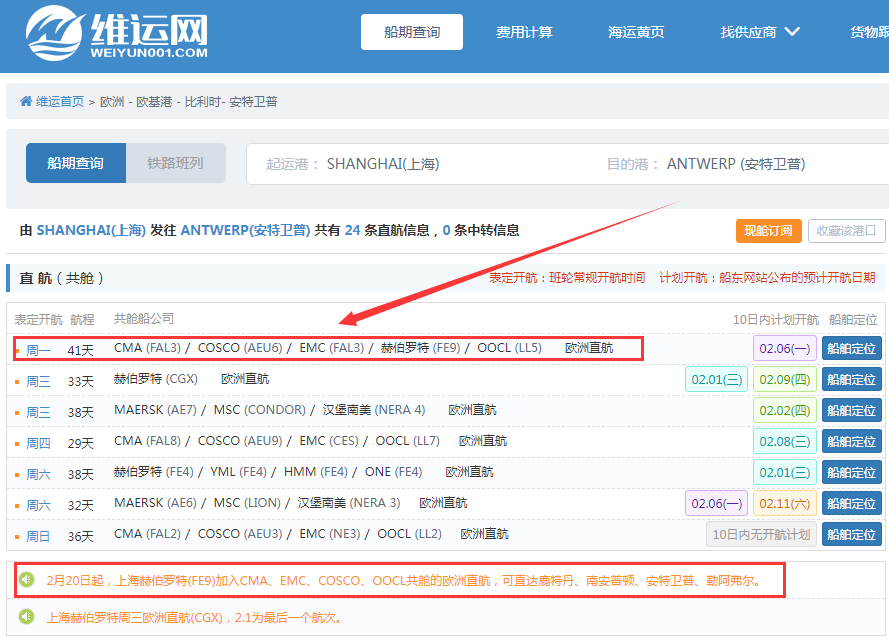Select the 船期查询 tab
Viewport: 889px width, 637px height.
(x=75, y=162)
